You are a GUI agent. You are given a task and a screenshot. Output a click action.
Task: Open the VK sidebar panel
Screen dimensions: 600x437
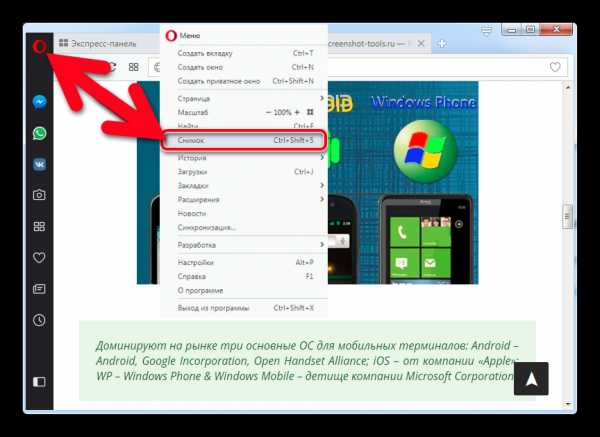tap(39, 164)
